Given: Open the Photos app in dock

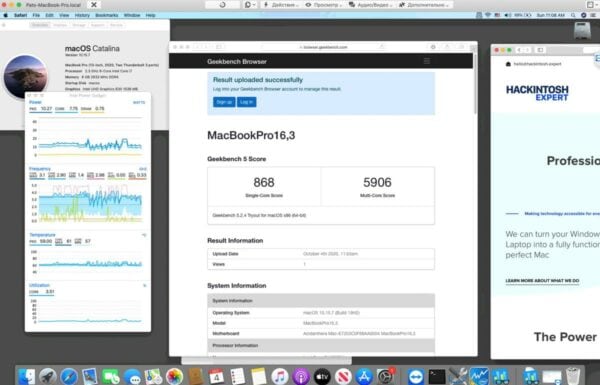Looking at the screenshot, I should [174, 377].
